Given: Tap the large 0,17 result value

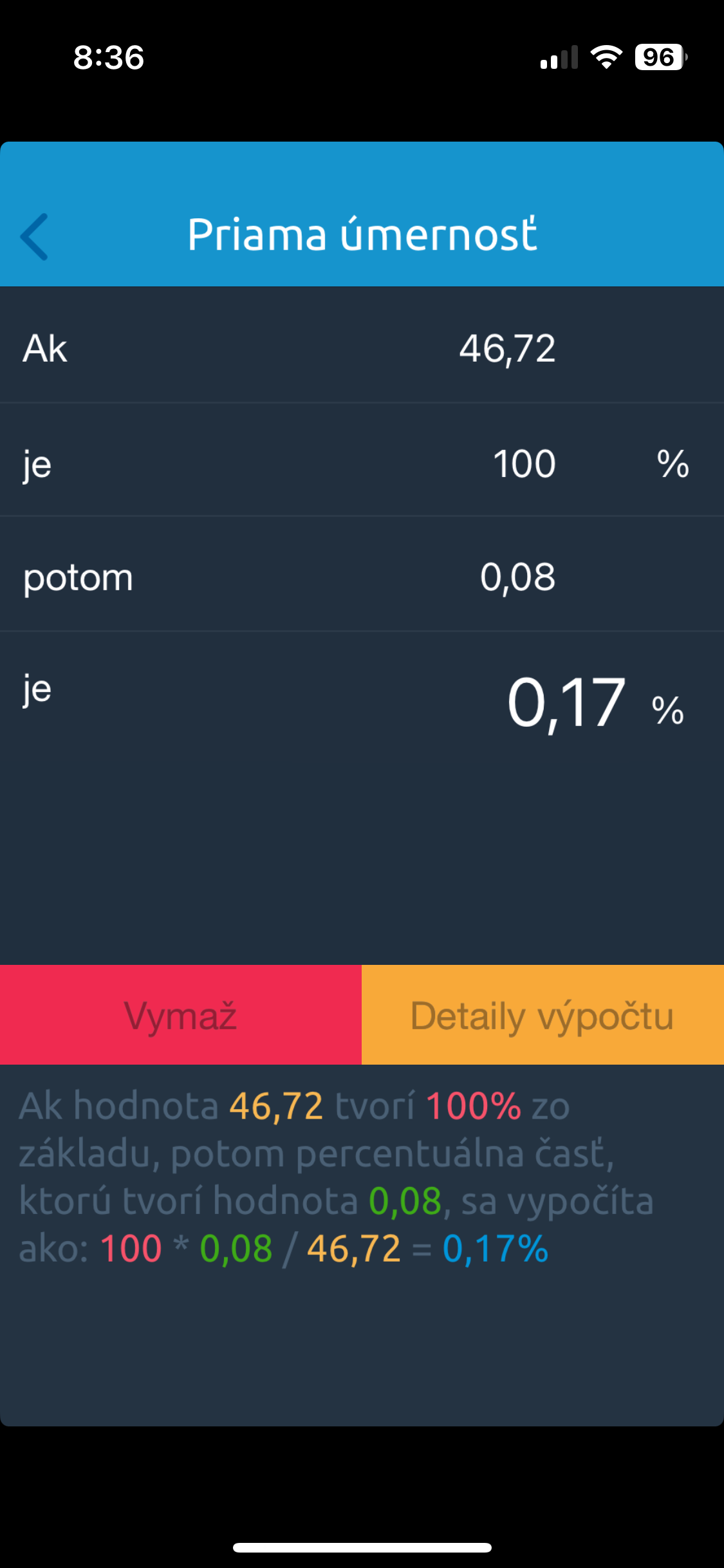Looking at the screenshot, I should click(x=566, y=704).
